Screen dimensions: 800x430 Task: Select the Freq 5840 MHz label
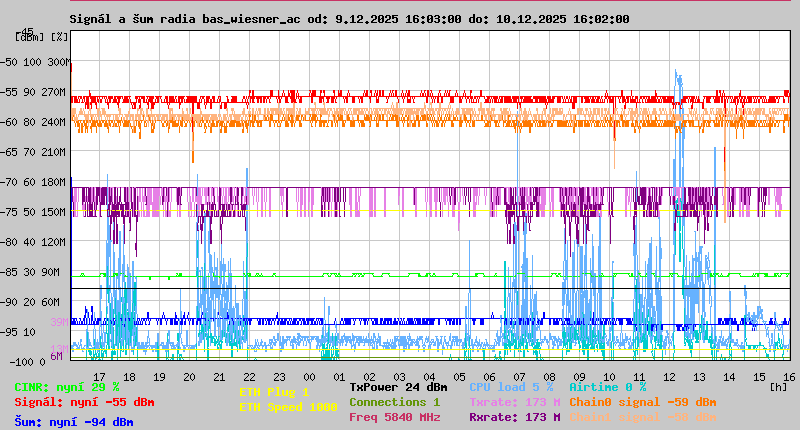click(394, 417)
